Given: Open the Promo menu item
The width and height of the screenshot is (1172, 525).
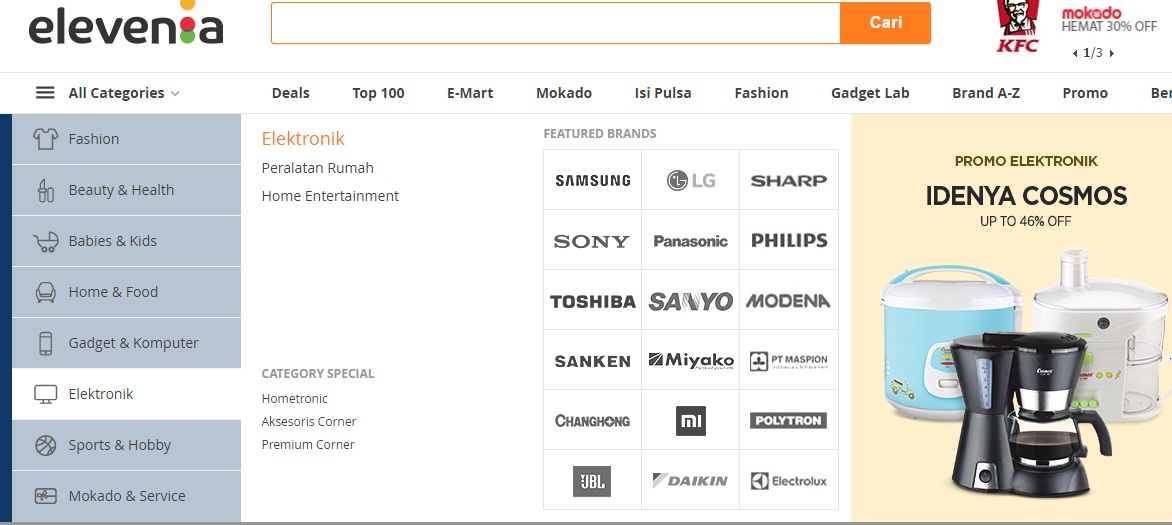Looking at the screenshot, I should pos(1085,93).
